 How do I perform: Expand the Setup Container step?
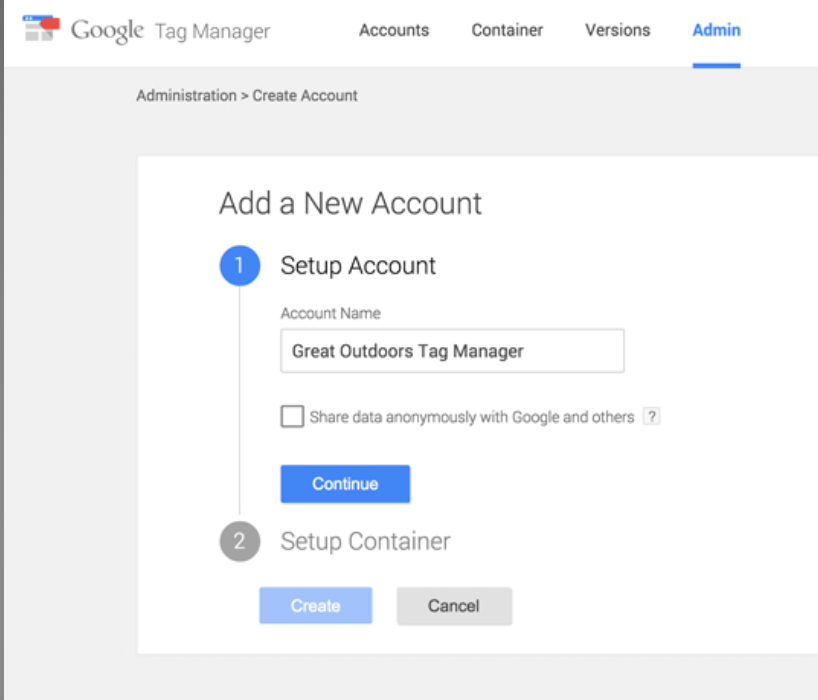click(365, 541)
